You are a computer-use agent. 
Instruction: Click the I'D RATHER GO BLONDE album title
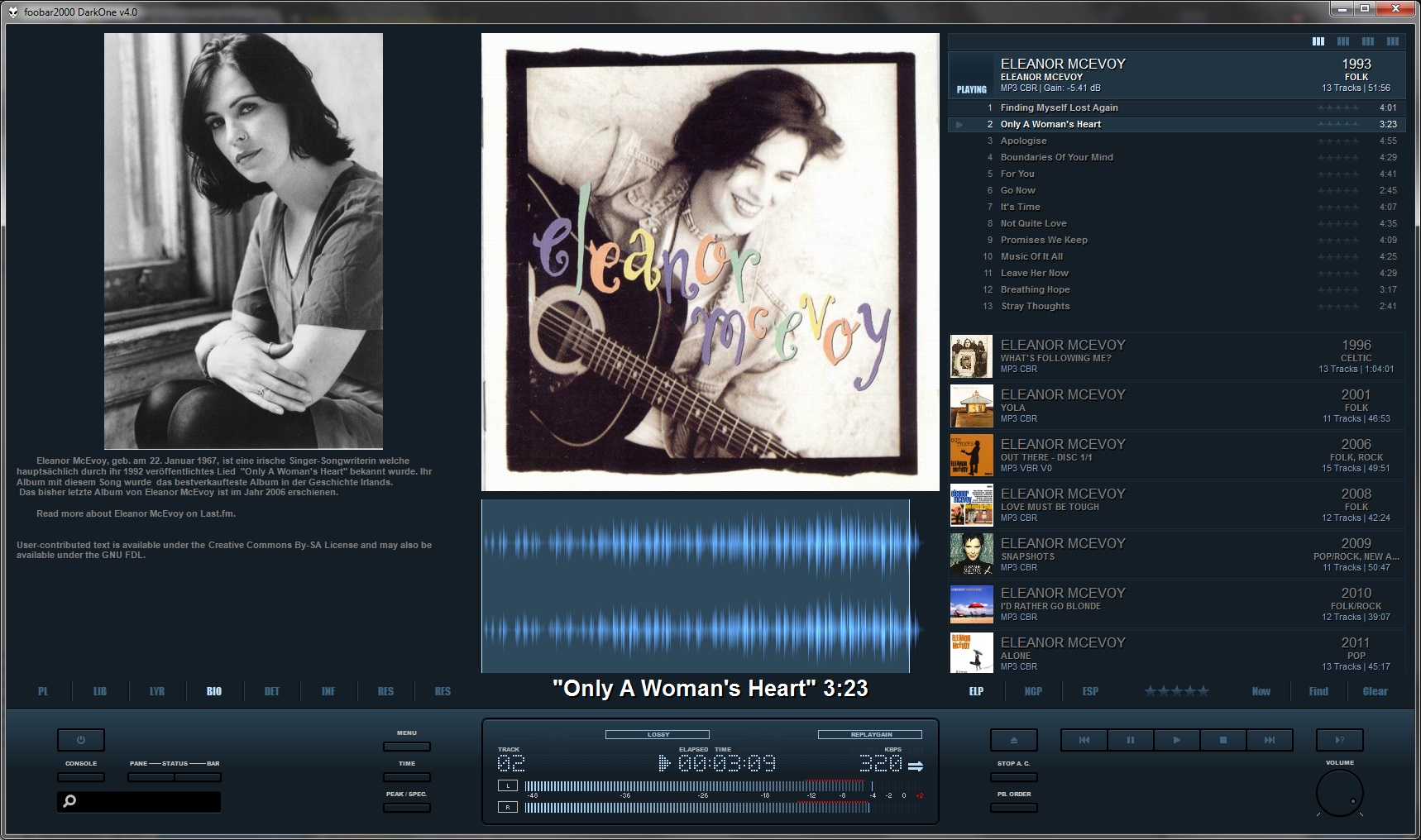(x=1050, y=606)
